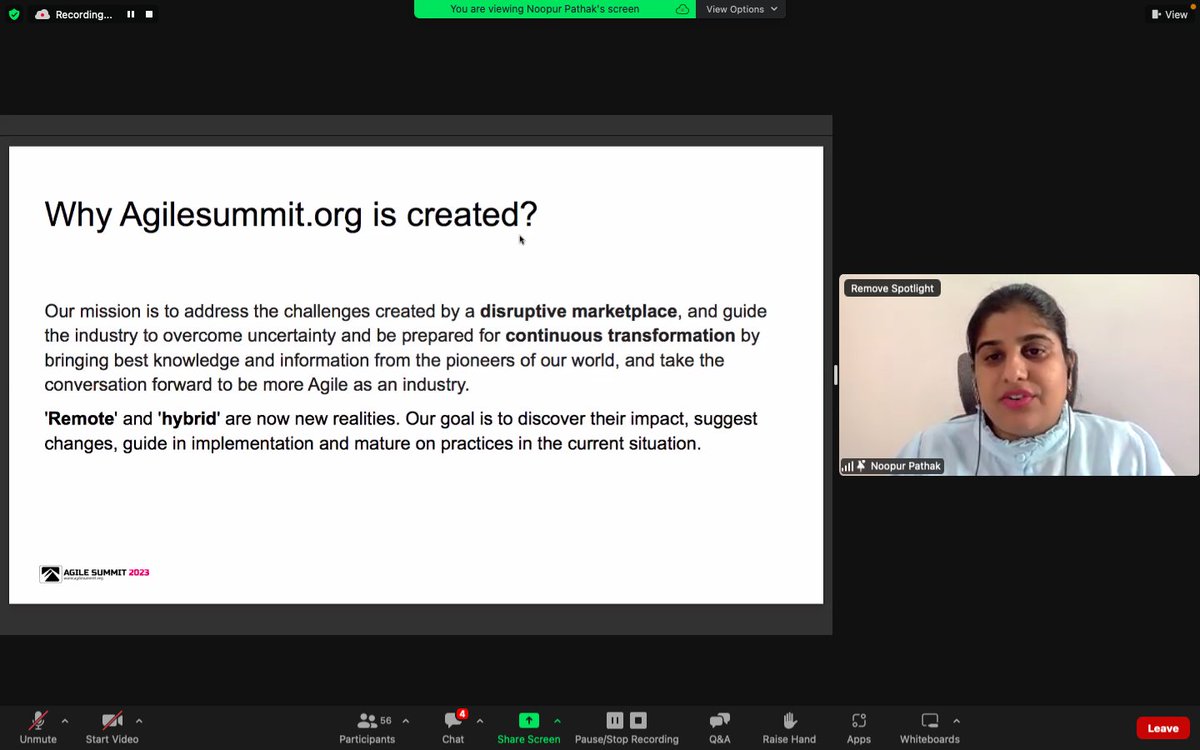
Task: Open the Participants panel
Action: pos(367,727)
